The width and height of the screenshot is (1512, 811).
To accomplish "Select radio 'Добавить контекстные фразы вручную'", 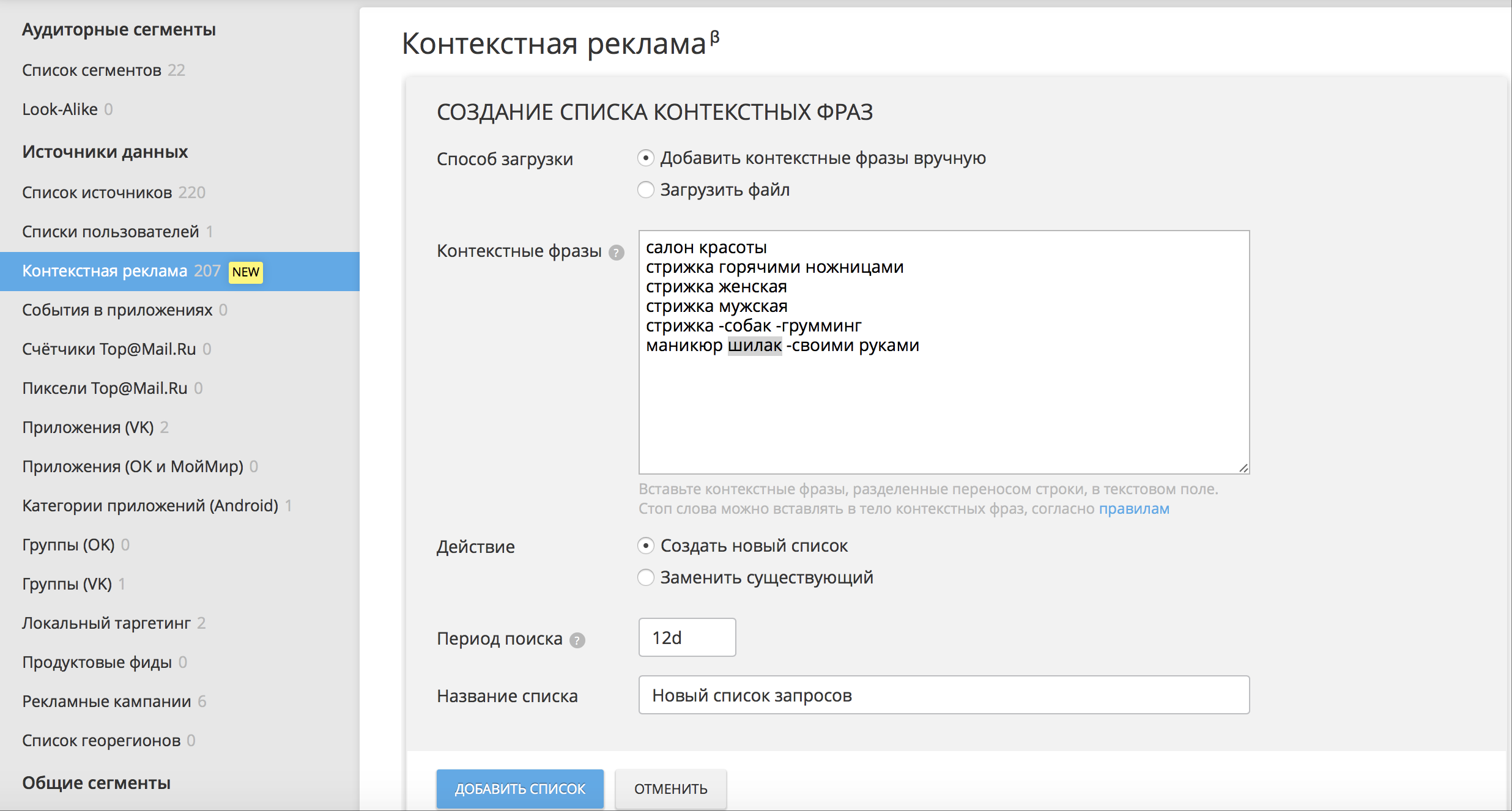I will click(x=646, y=158).
